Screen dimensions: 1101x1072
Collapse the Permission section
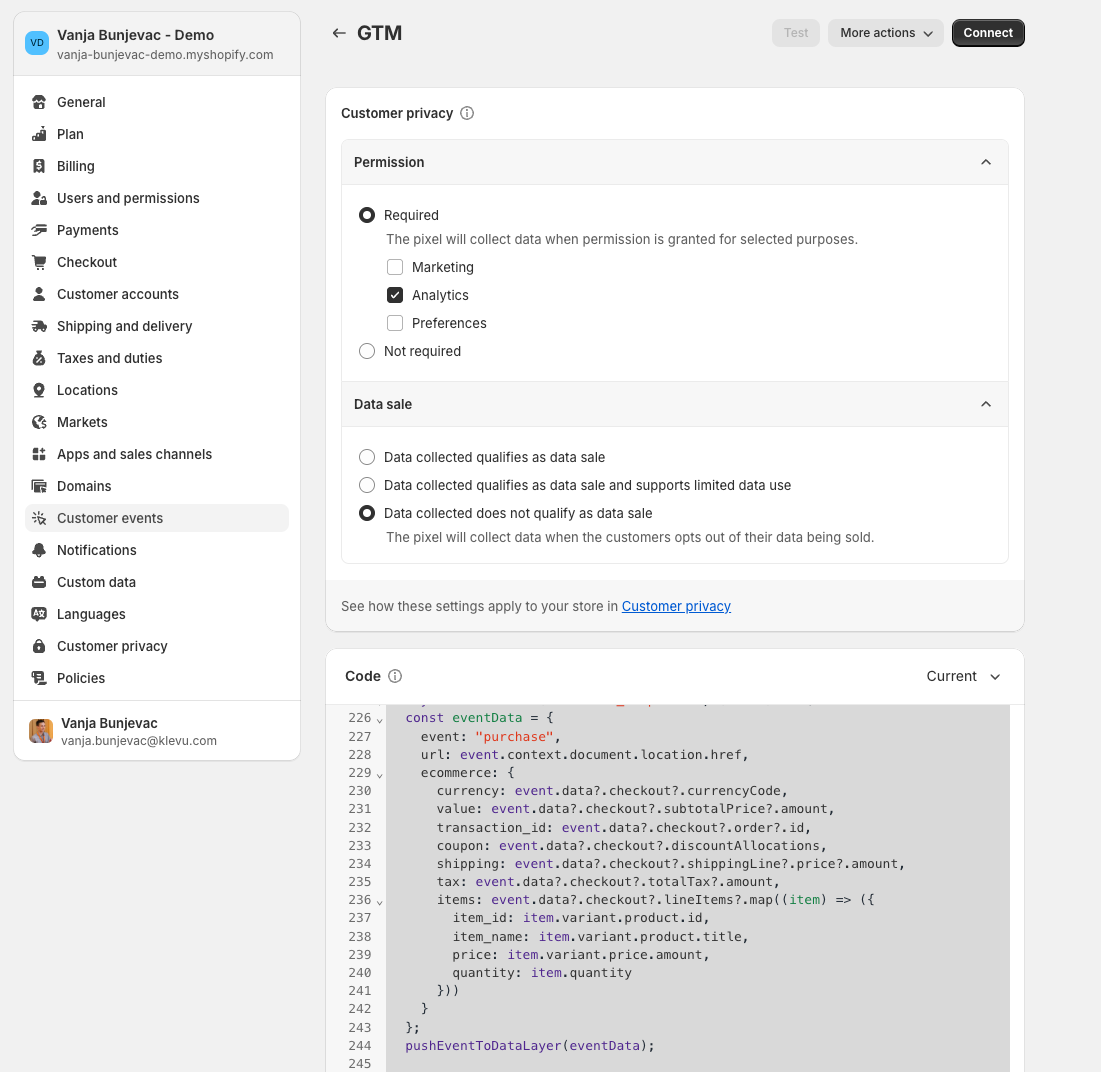985,162
